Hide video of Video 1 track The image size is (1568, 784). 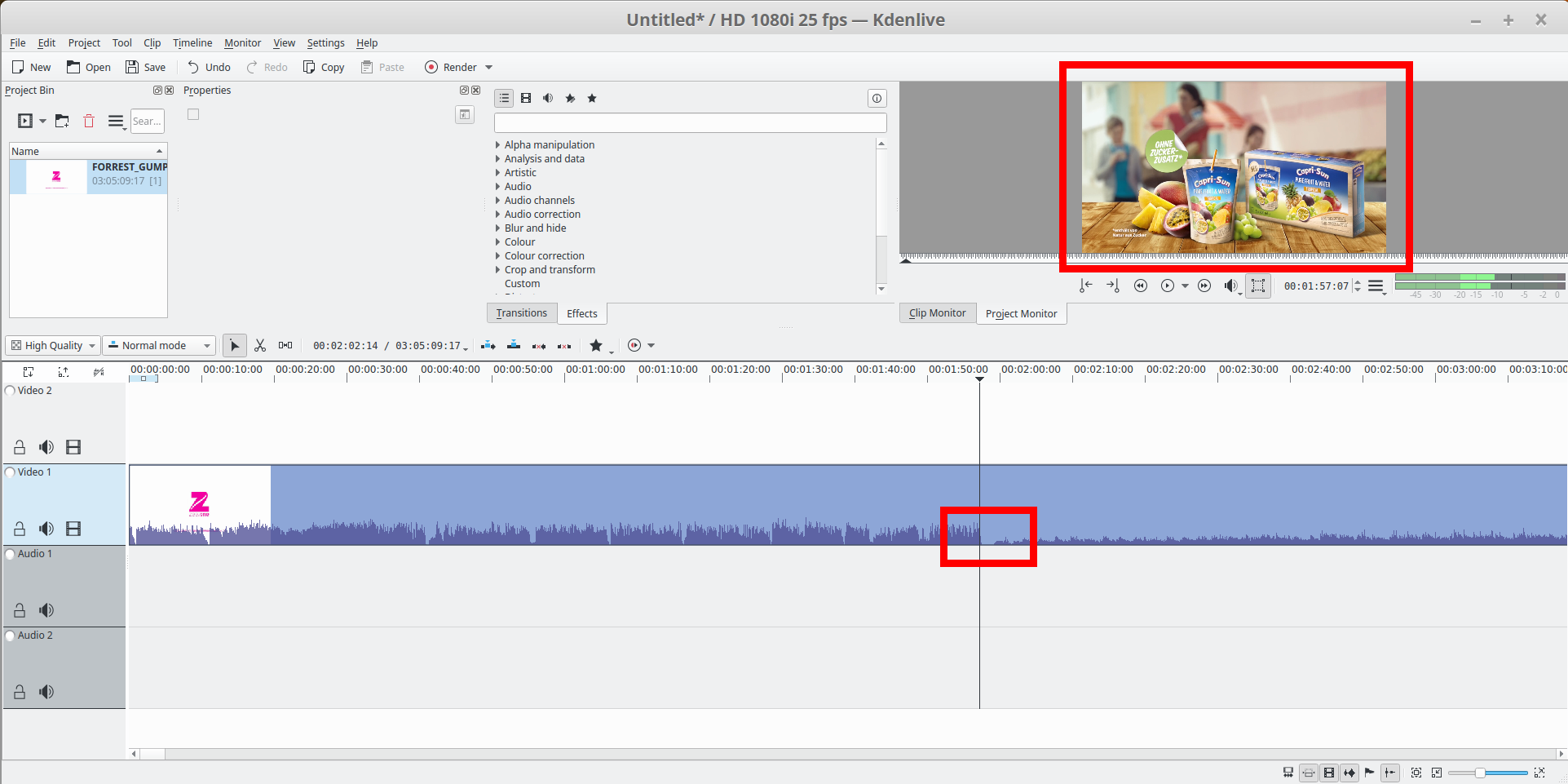pyautogui.click(x=73, y=529)
